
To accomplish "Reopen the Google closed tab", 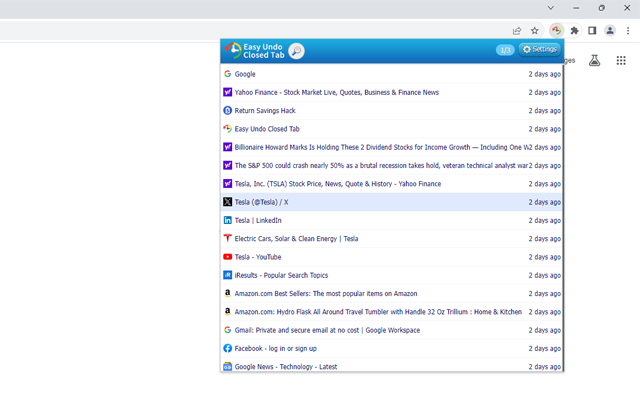I will click(392, 74).
